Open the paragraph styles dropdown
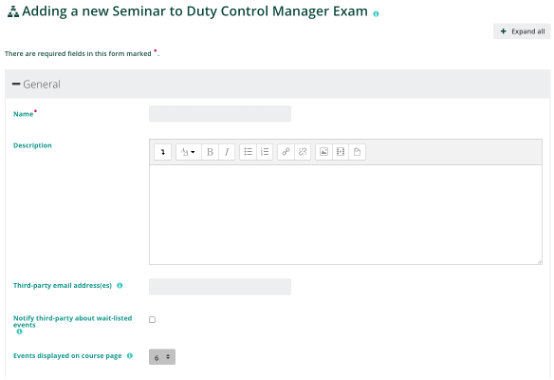 point(188,152)
